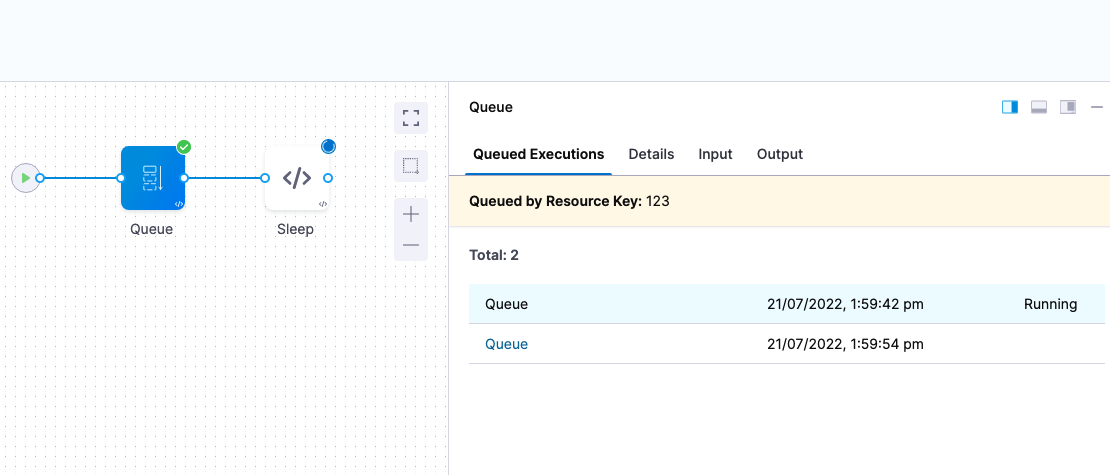Zoom in on the pipeline canvas

click(411, 214)
